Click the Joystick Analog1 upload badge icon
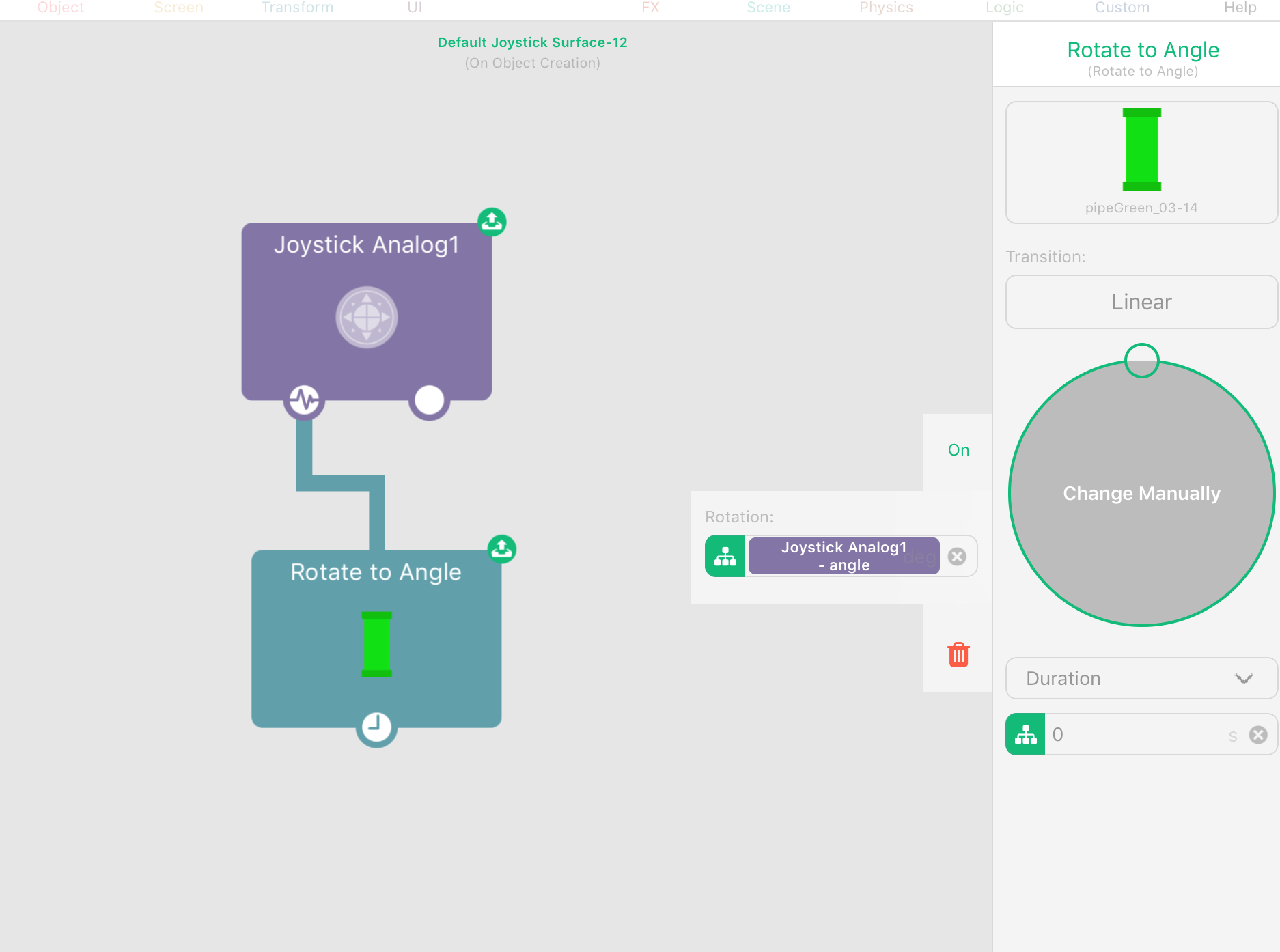Screen dimensions: 1280x952 492,222
